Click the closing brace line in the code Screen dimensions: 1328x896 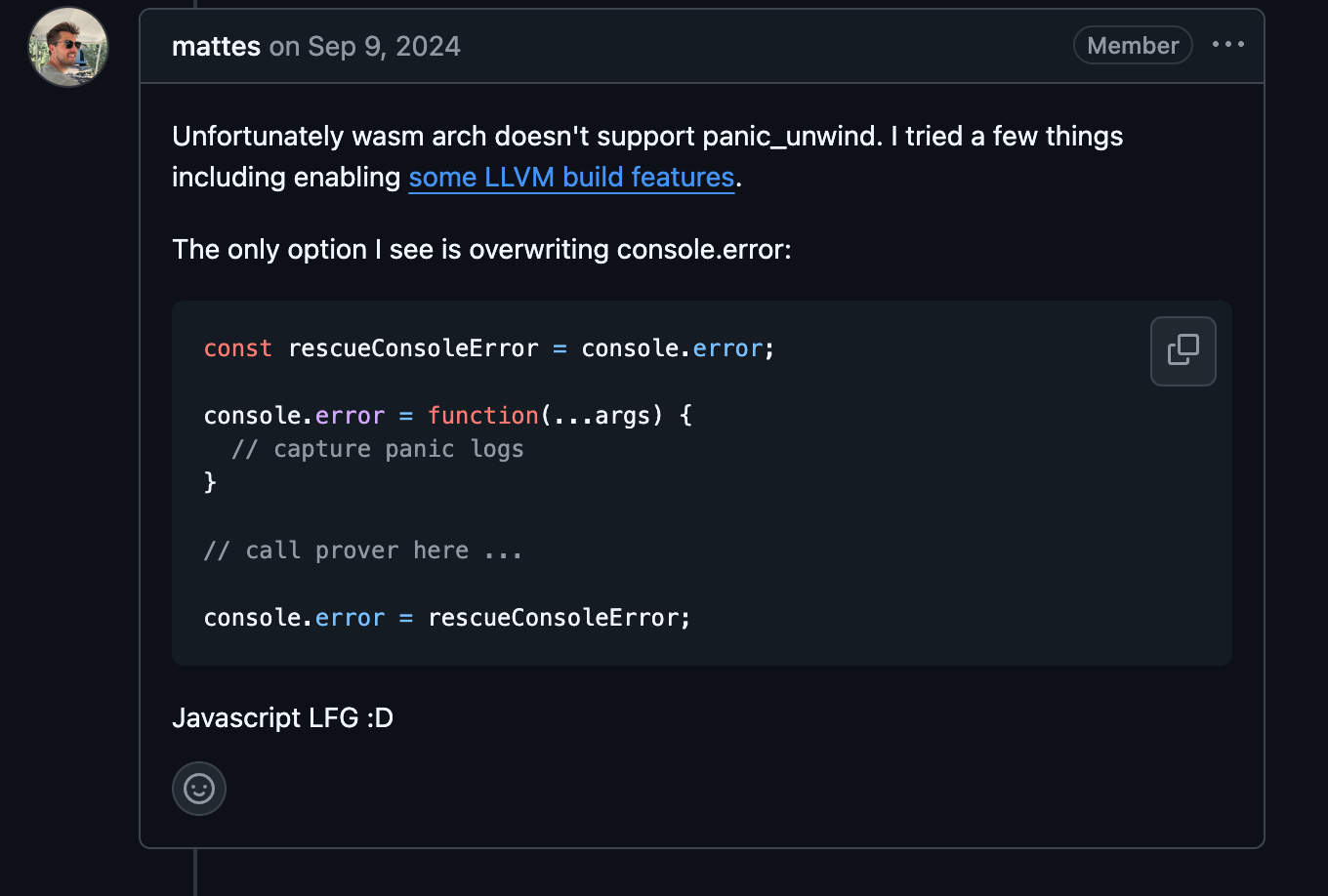click(x=210, y=482)
